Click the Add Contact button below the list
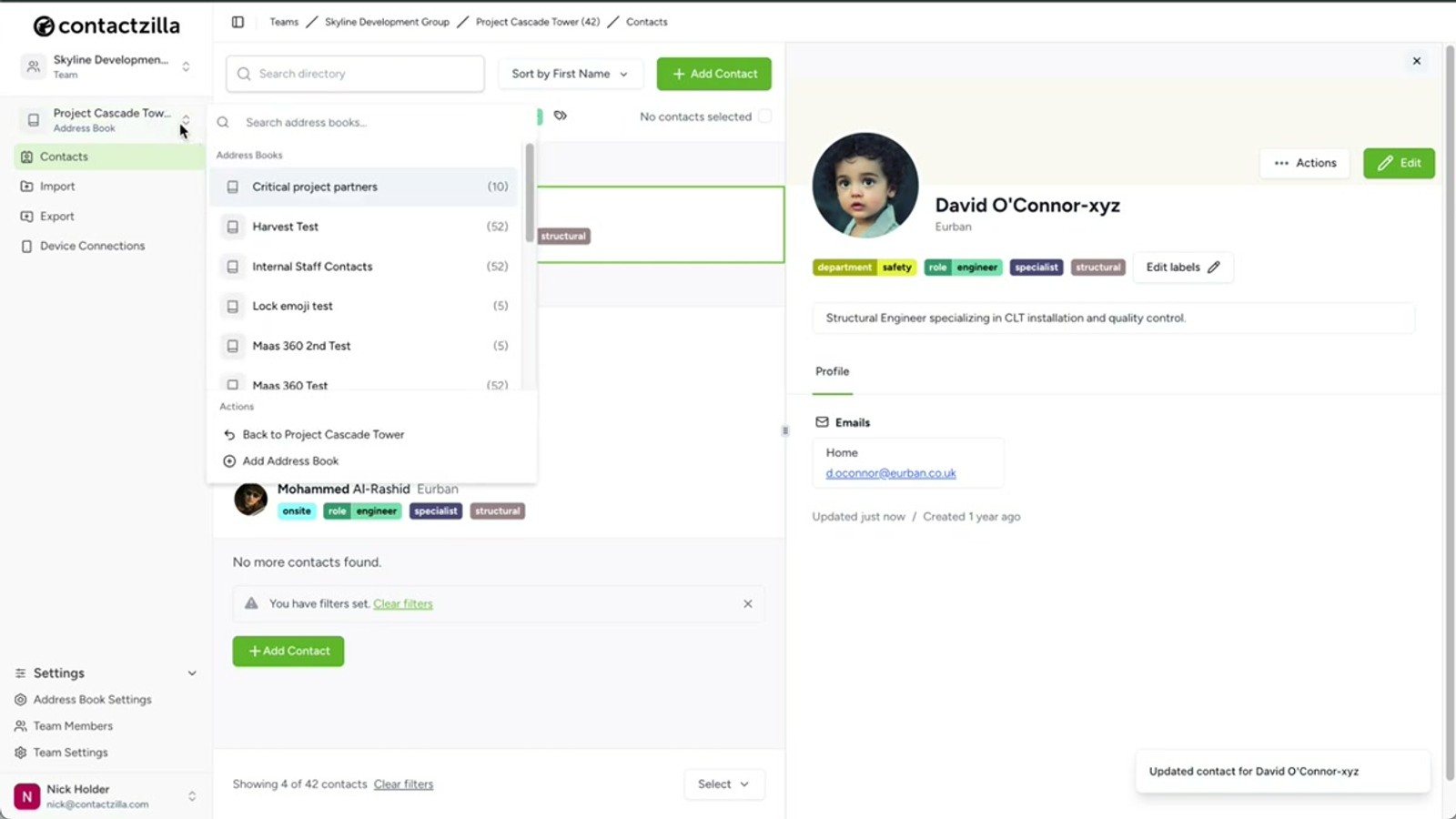Screen dimensions: 1456x819 (288, 652)
